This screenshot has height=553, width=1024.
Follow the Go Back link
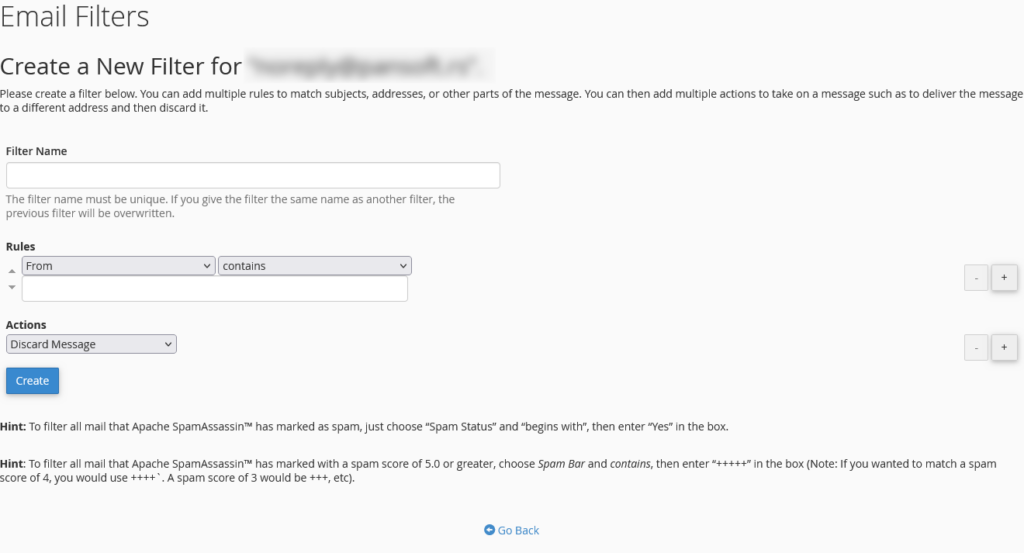pyautogui.click(x=518, y=530)
